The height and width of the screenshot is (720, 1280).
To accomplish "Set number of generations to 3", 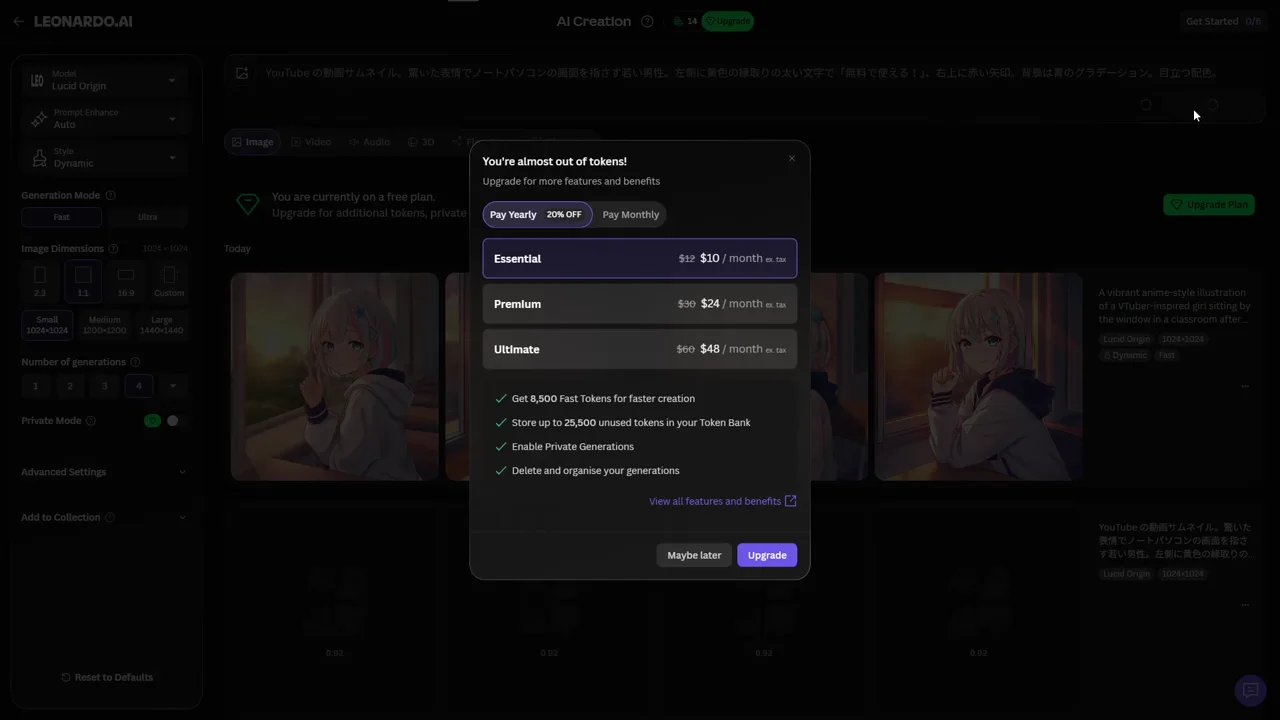I will point(104,386).
